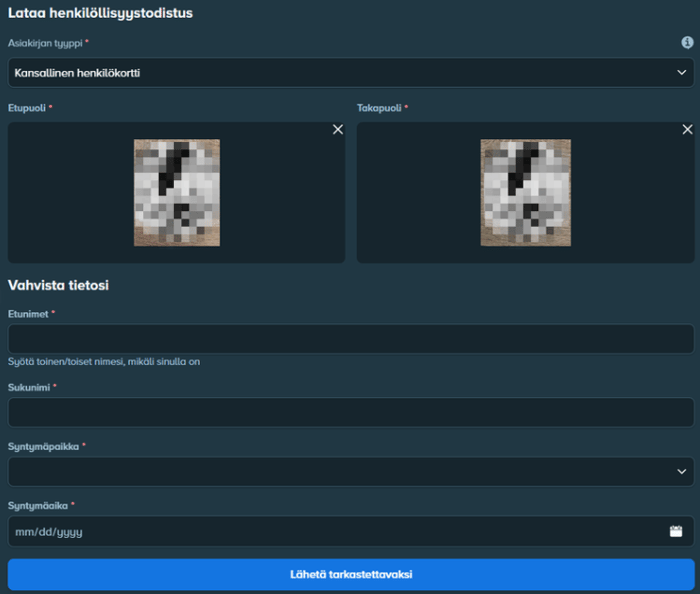The image size is (700, 594).
Task: Select the mm/dd/yyyy date input
Action: [351, 531]
